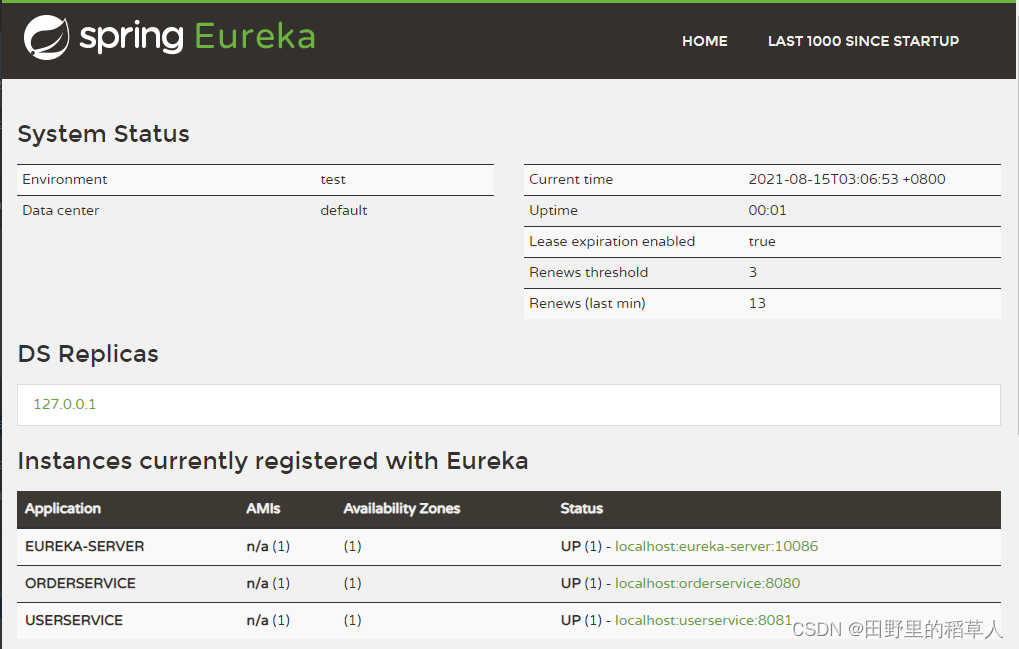
Task: Select the ORDERSERVICE application cell
Action: [80, 583]
